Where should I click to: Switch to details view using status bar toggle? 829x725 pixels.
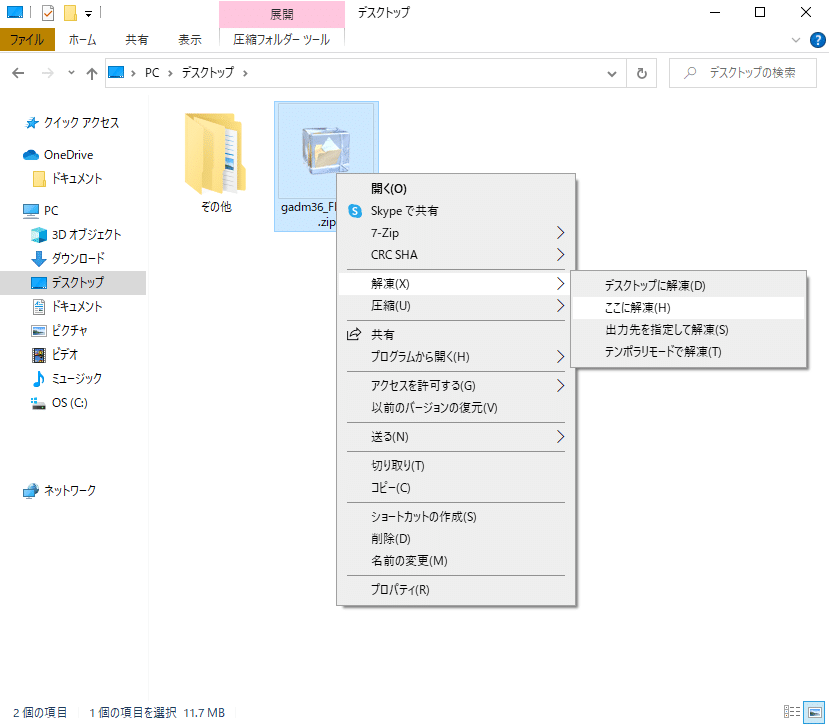click(x=792, y=711)
